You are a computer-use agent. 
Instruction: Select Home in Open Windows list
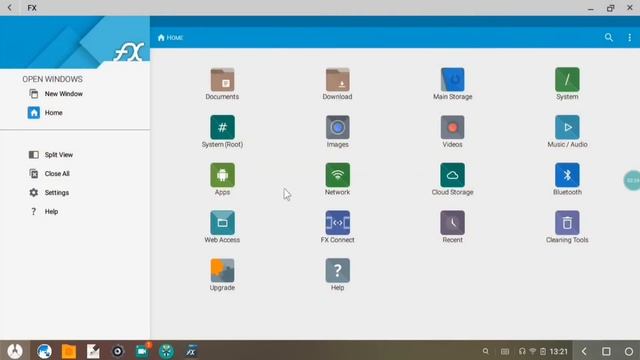[45, 113]
